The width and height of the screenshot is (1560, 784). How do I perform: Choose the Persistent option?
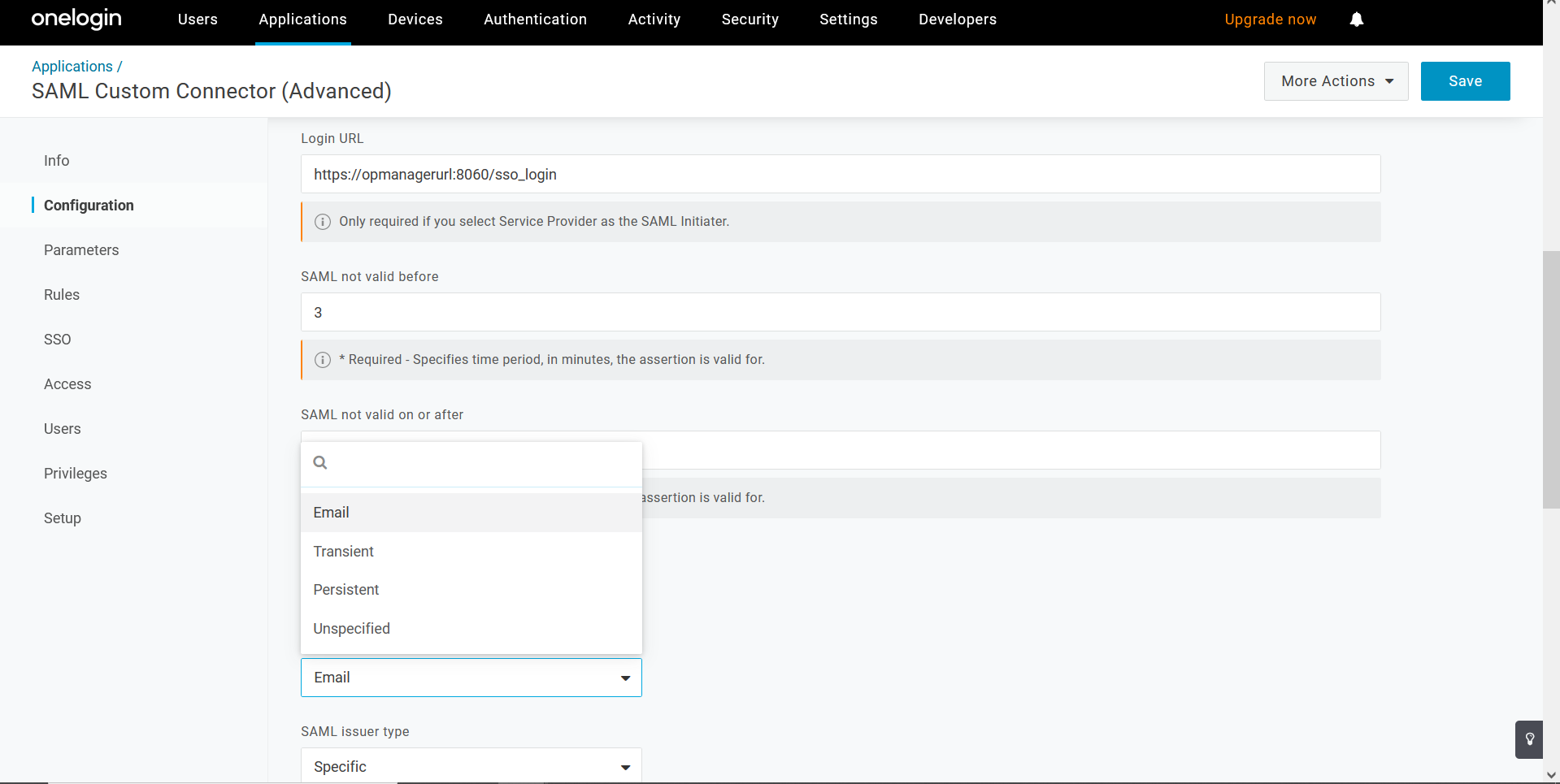click(x=346, y=590)
